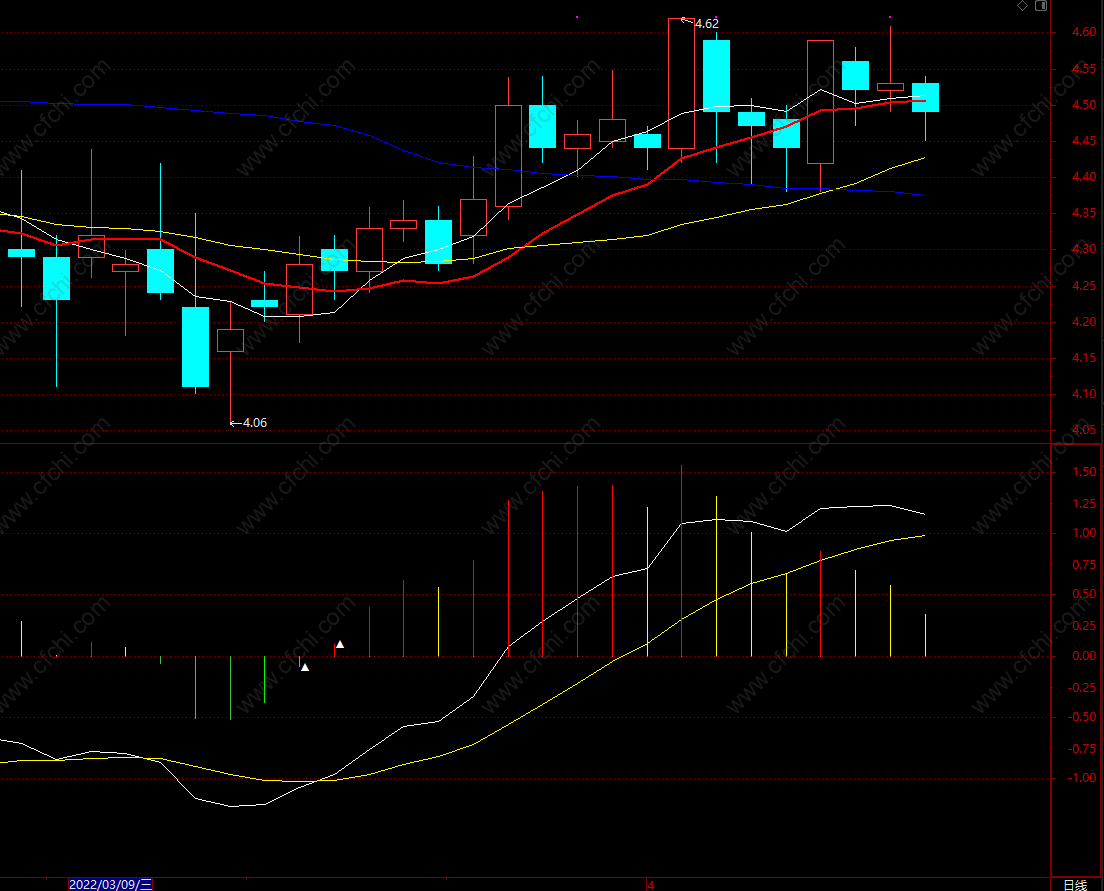Click the 4.40 value on price axis
This screenshot has width=1104, height=891.
1084,177
